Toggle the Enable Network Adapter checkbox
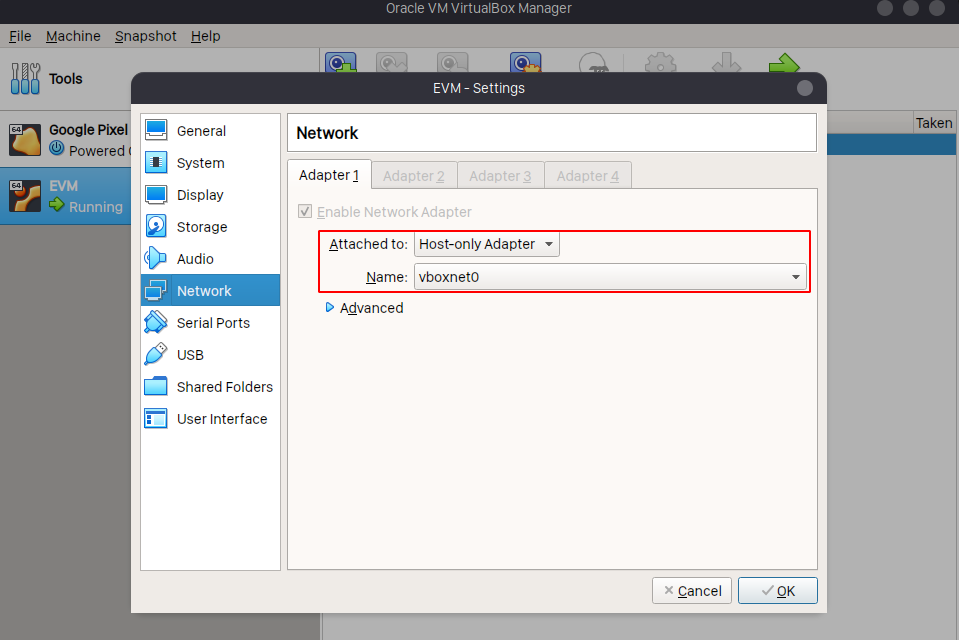 click(305, 211)
